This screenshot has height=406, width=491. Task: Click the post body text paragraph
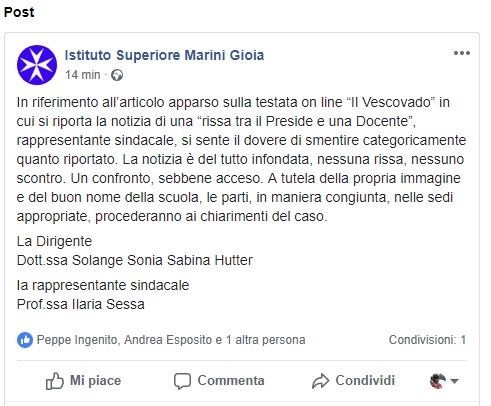pos(241,159)
